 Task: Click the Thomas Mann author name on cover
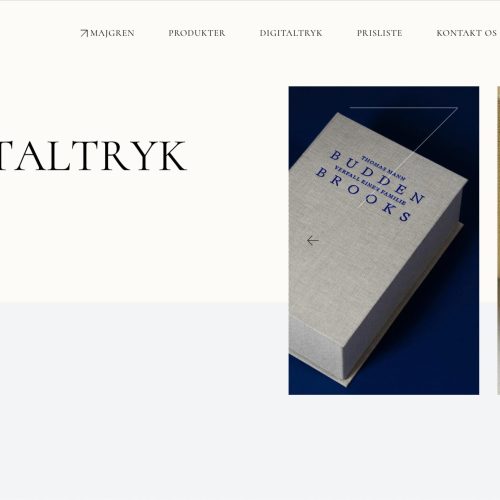click(x=383, y=168)
